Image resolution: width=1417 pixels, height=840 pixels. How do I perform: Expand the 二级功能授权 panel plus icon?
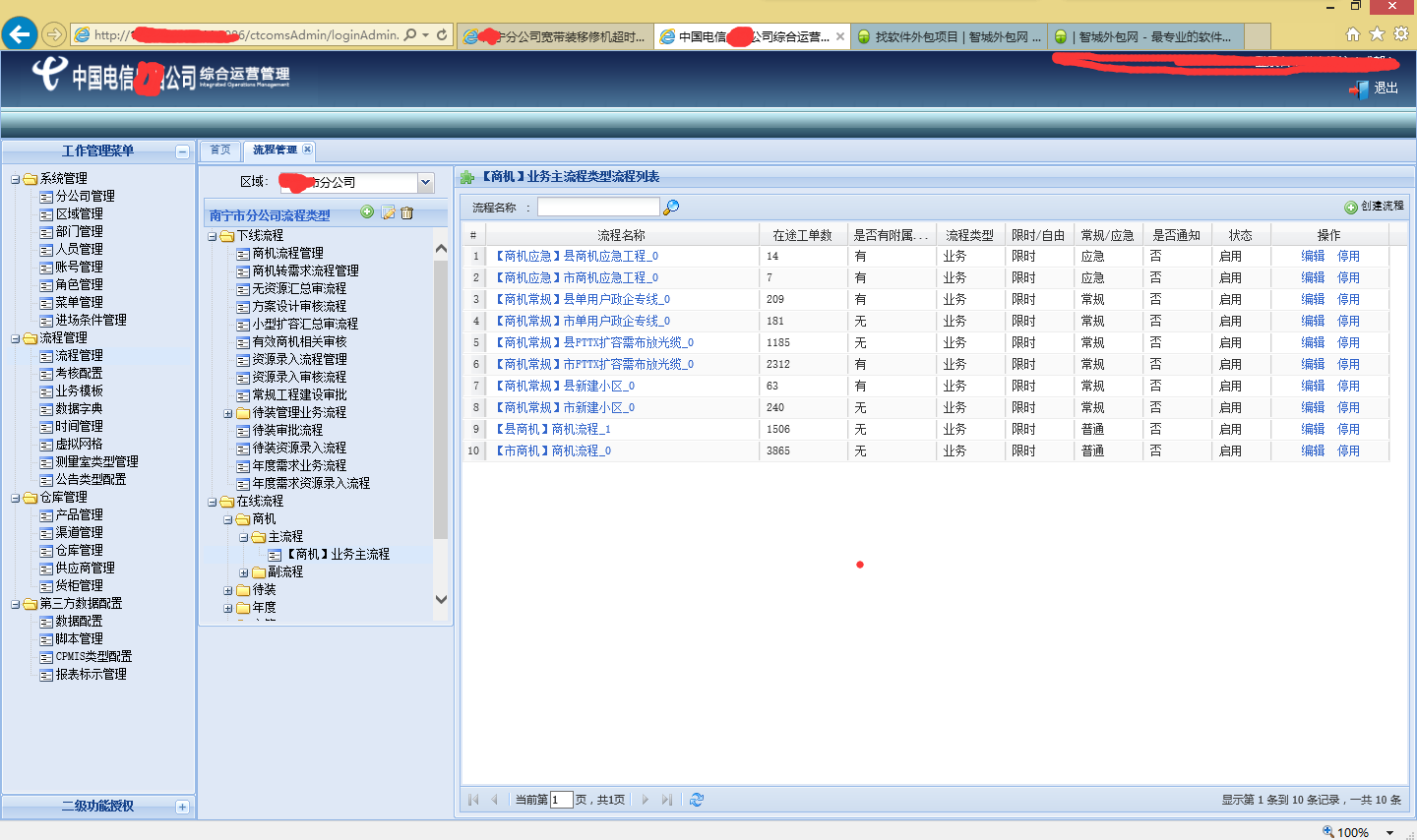pos(182,807)
